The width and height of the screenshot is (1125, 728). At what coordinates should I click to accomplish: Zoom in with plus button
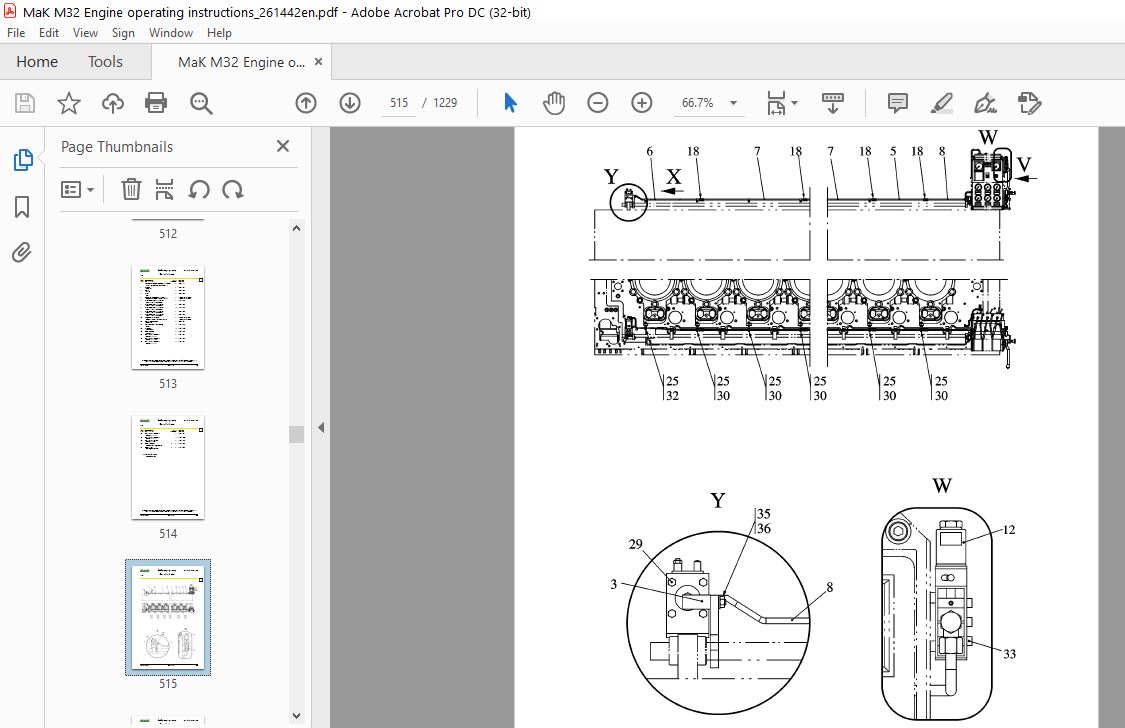(x=641, y=103)
